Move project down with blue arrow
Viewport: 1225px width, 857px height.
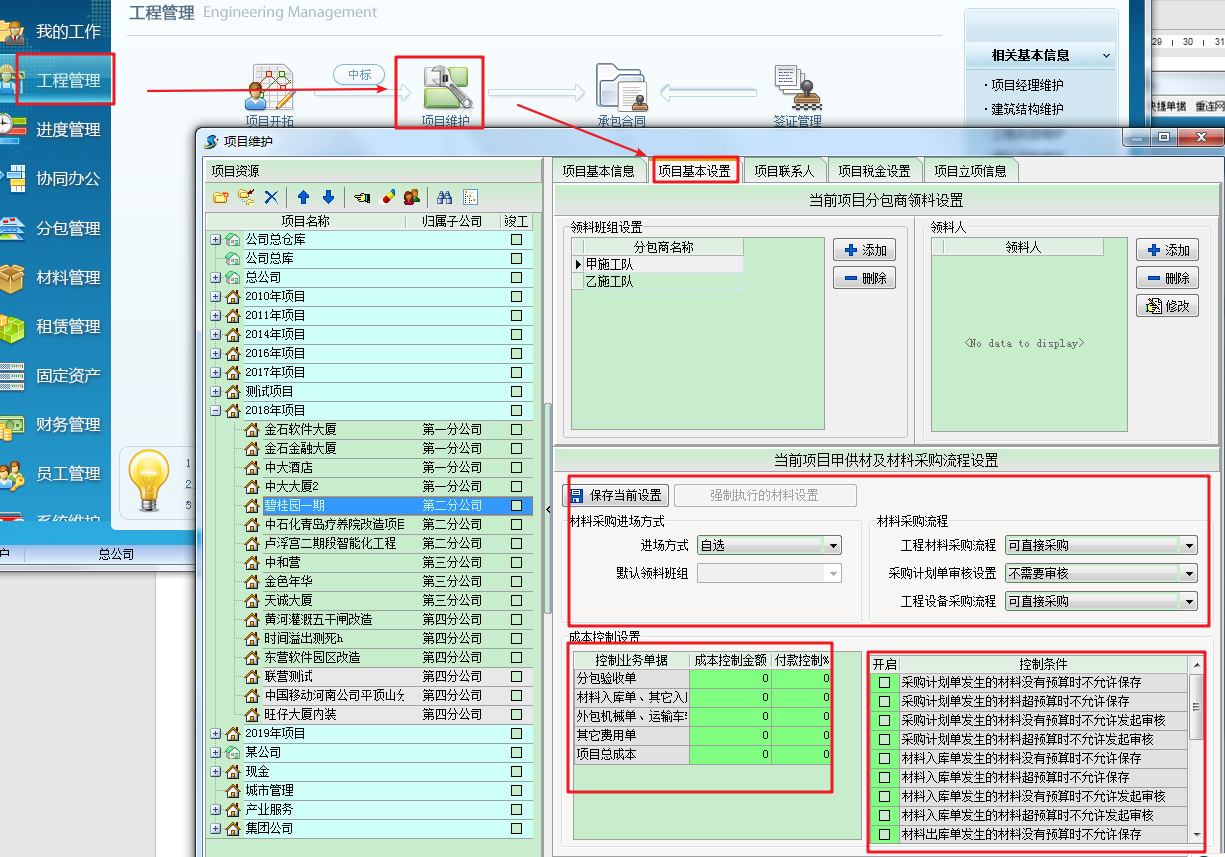[x=328, y=197]
